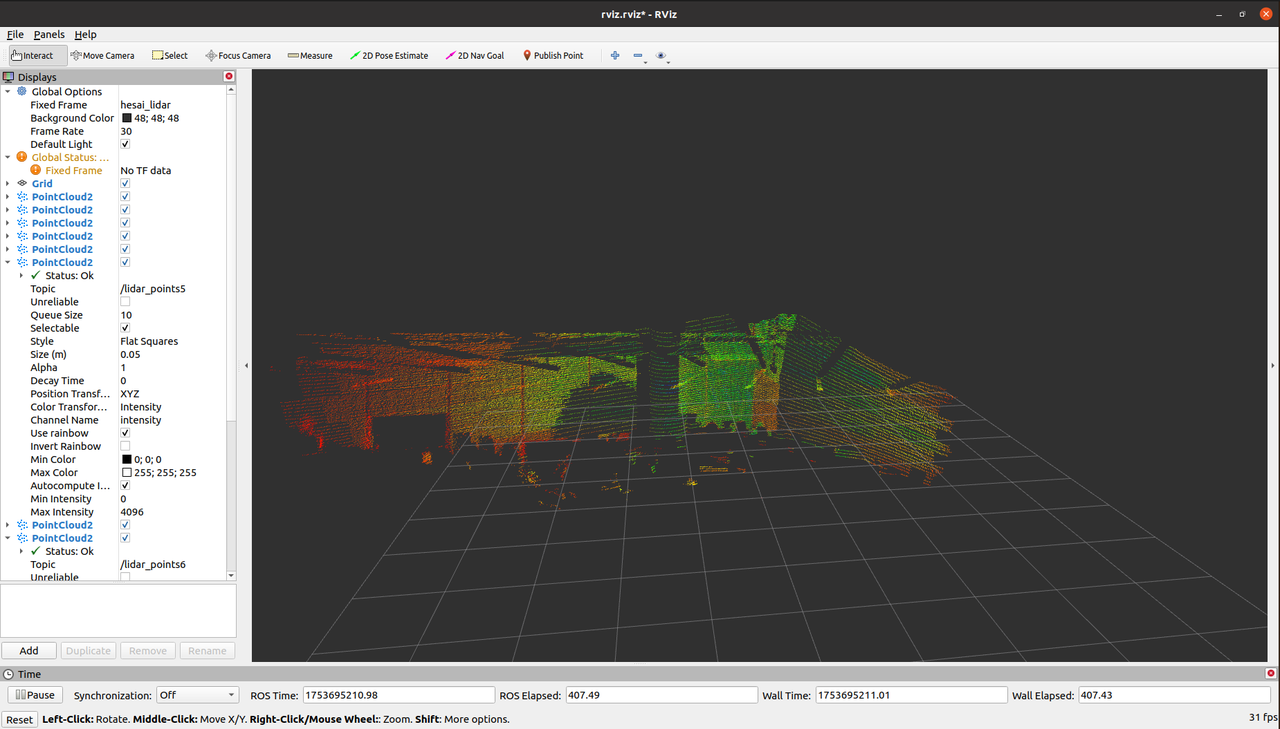Open the File menu
The image size is (1280, 729).
15,34
